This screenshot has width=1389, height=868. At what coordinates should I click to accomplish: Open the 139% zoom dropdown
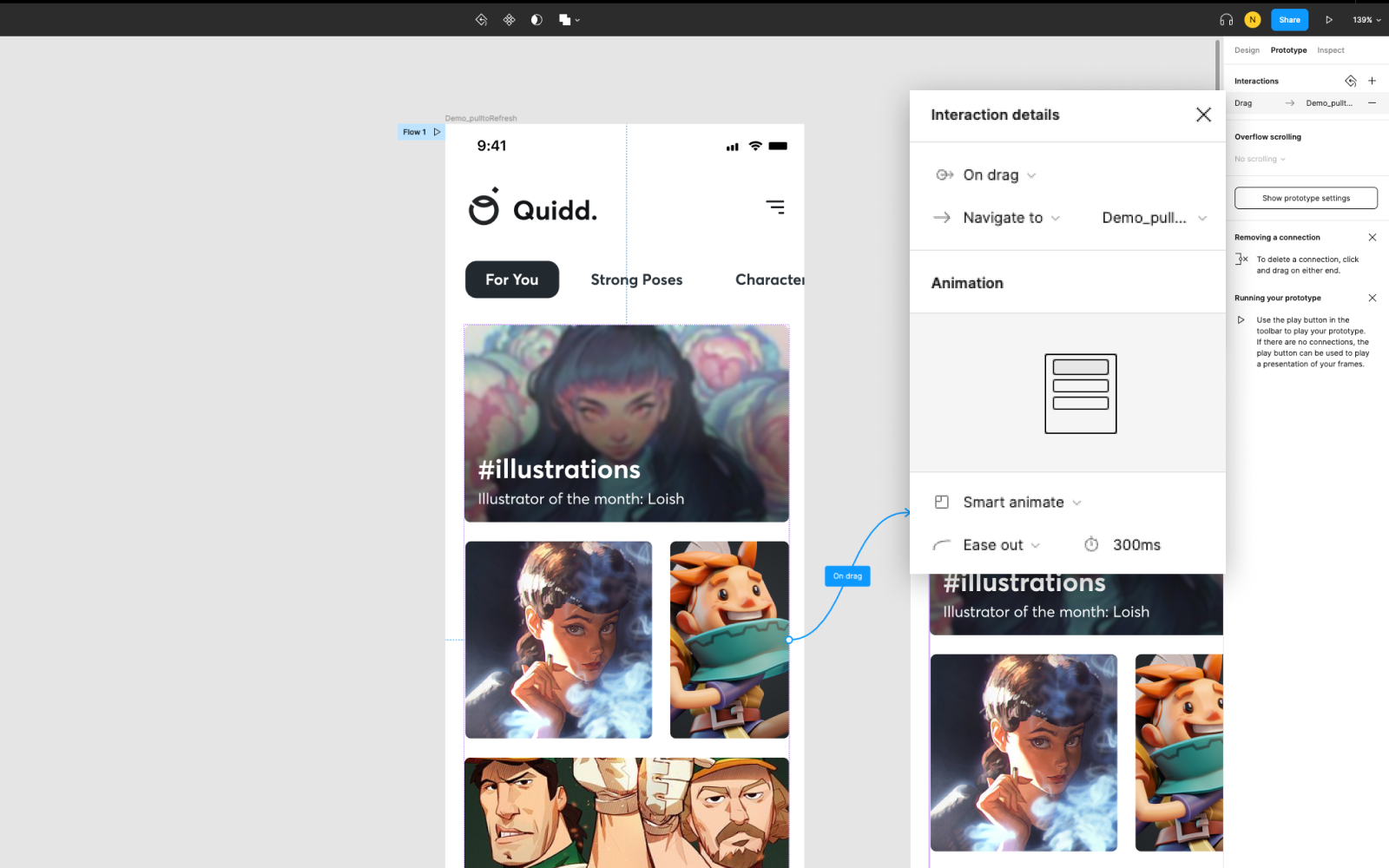(x=1366, y=19)
